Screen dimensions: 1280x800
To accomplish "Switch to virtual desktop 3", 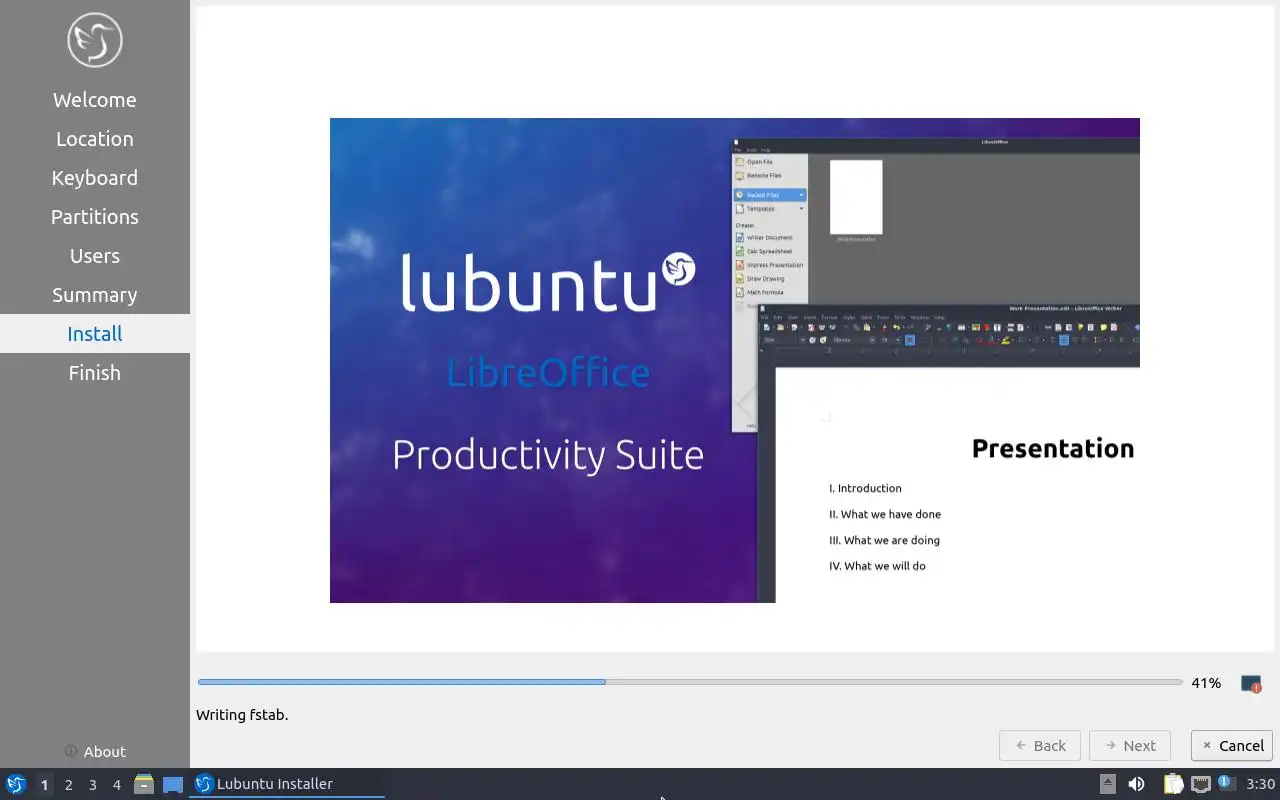I will pyautogui.click(x=92, y=785).
